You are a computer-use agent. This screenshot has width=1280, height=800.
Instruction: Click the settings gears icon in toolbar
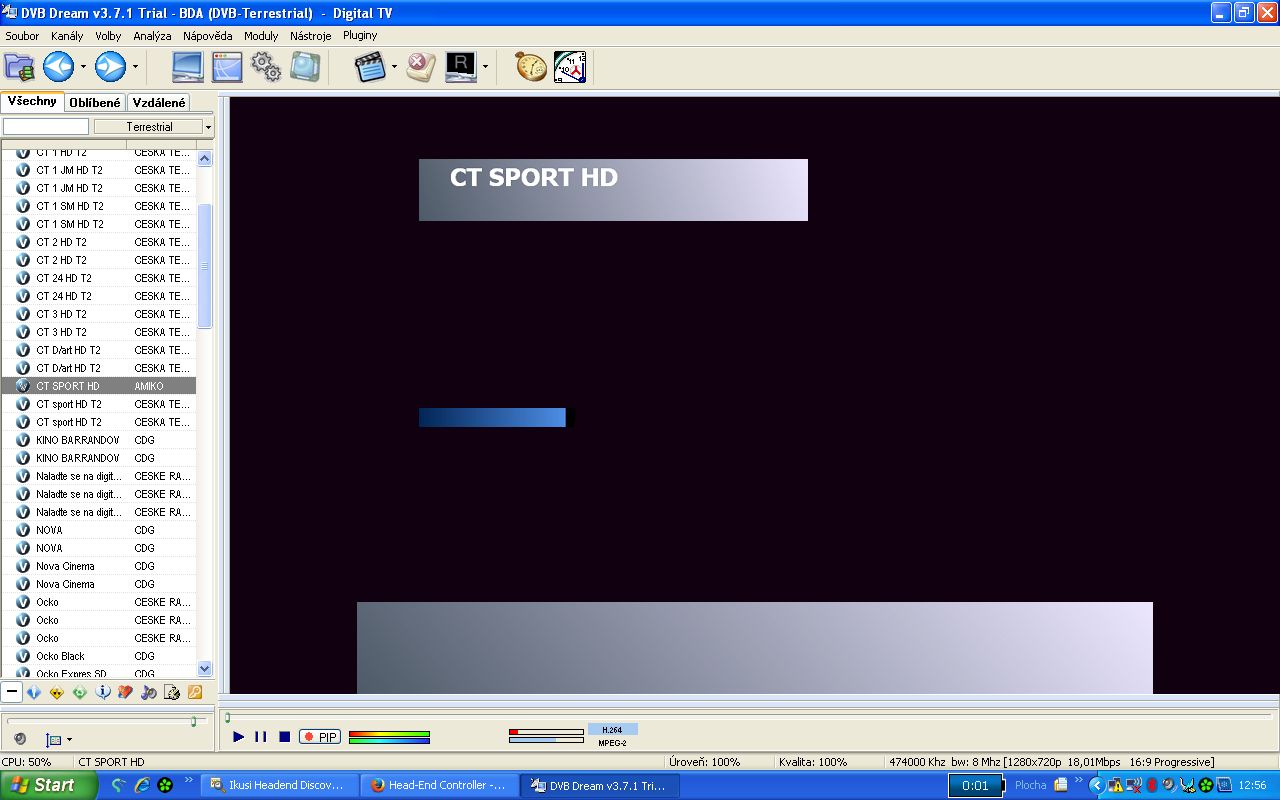(x=266, y=67)
